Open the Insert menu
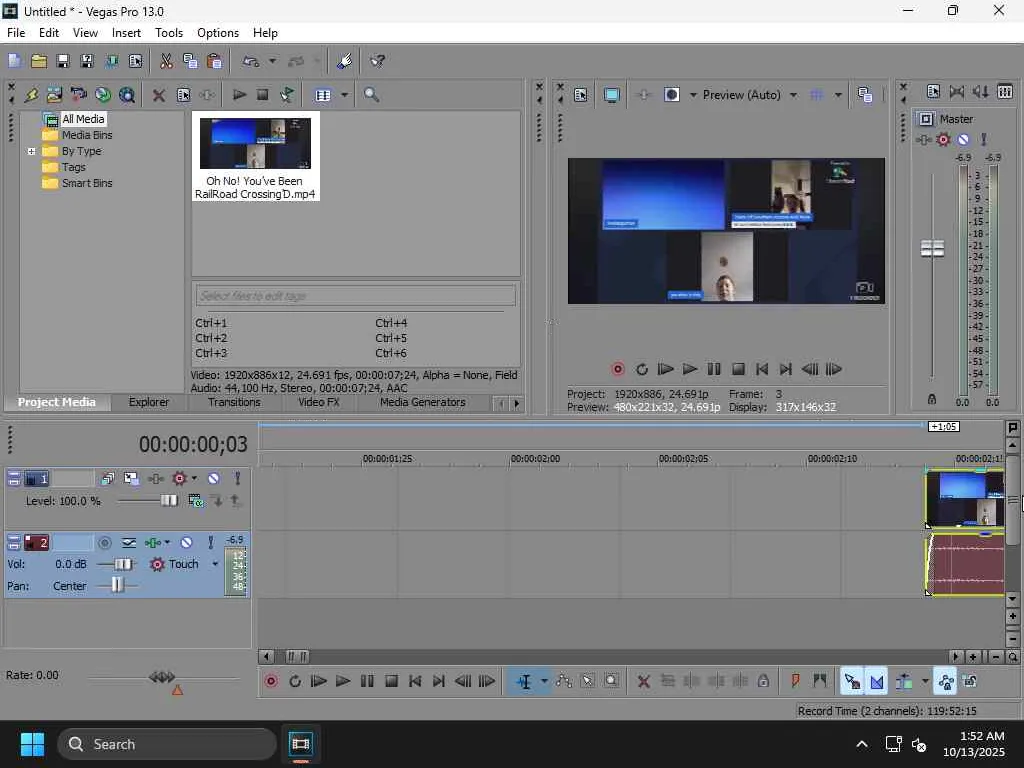 [x=126, y=33]
